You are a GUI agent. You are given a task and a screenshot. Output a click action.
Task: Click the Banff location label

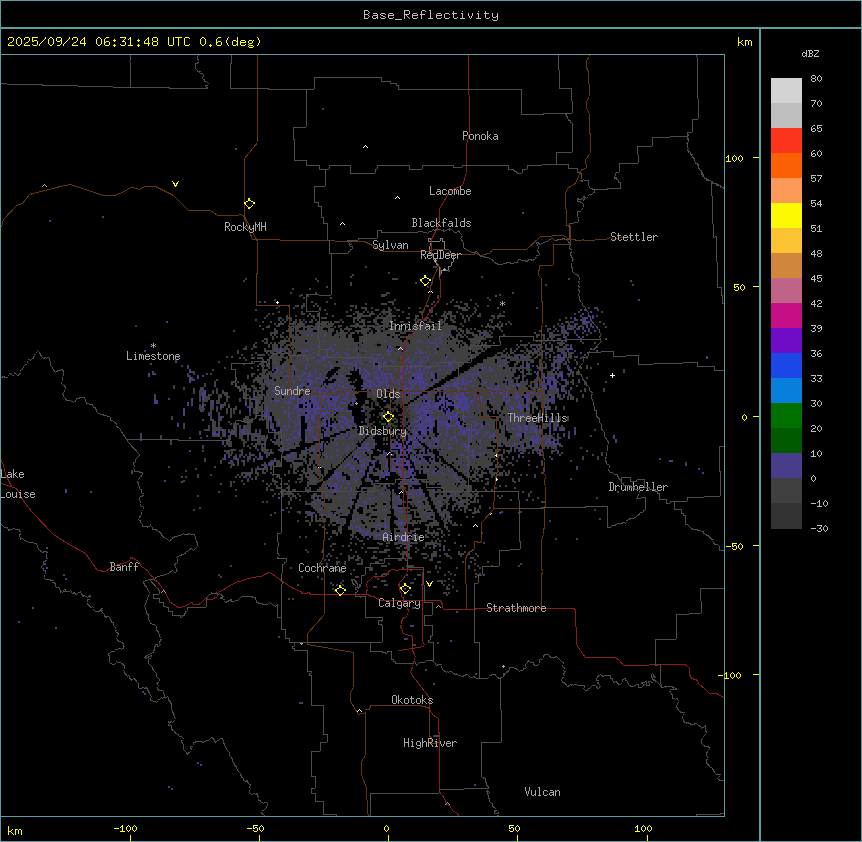point(124,567)
